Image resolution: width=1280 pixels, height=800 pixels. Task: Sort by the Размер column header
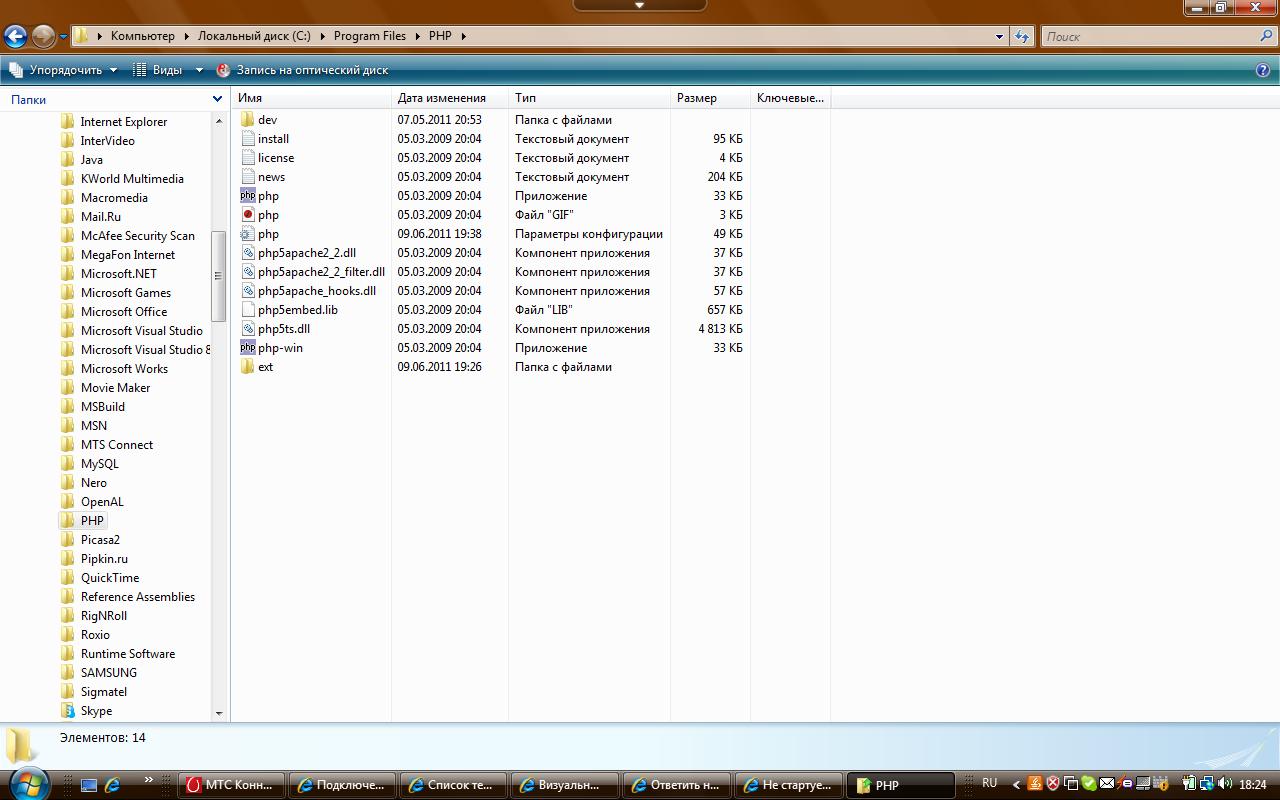696,98
